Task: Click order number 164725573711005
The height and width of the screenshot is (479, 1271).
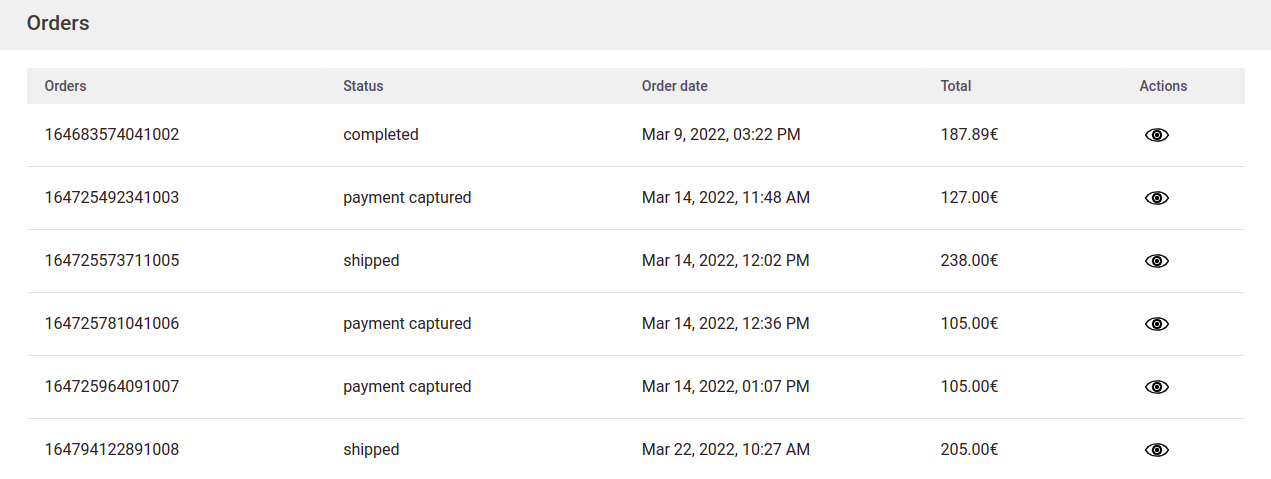Action: point(112,260)
